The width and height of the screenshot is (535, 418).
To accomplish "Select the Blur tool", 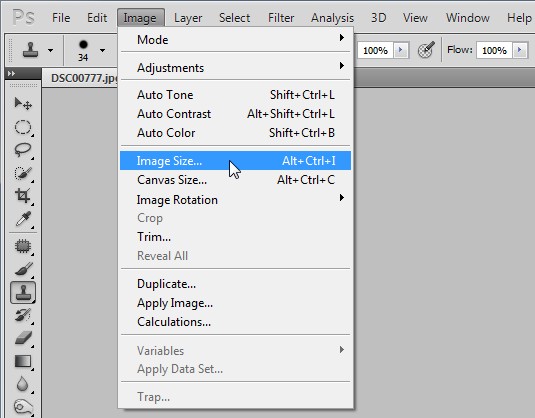I will [x=23, y=384].
